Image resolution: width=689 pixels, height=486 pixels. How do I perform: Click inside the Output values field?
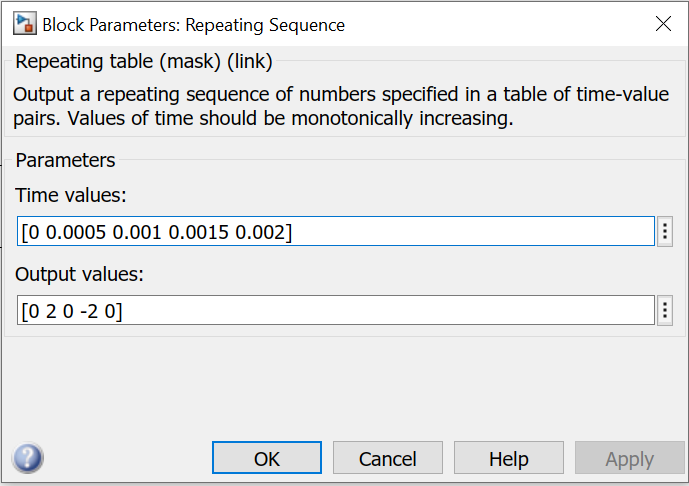(336, 310)
